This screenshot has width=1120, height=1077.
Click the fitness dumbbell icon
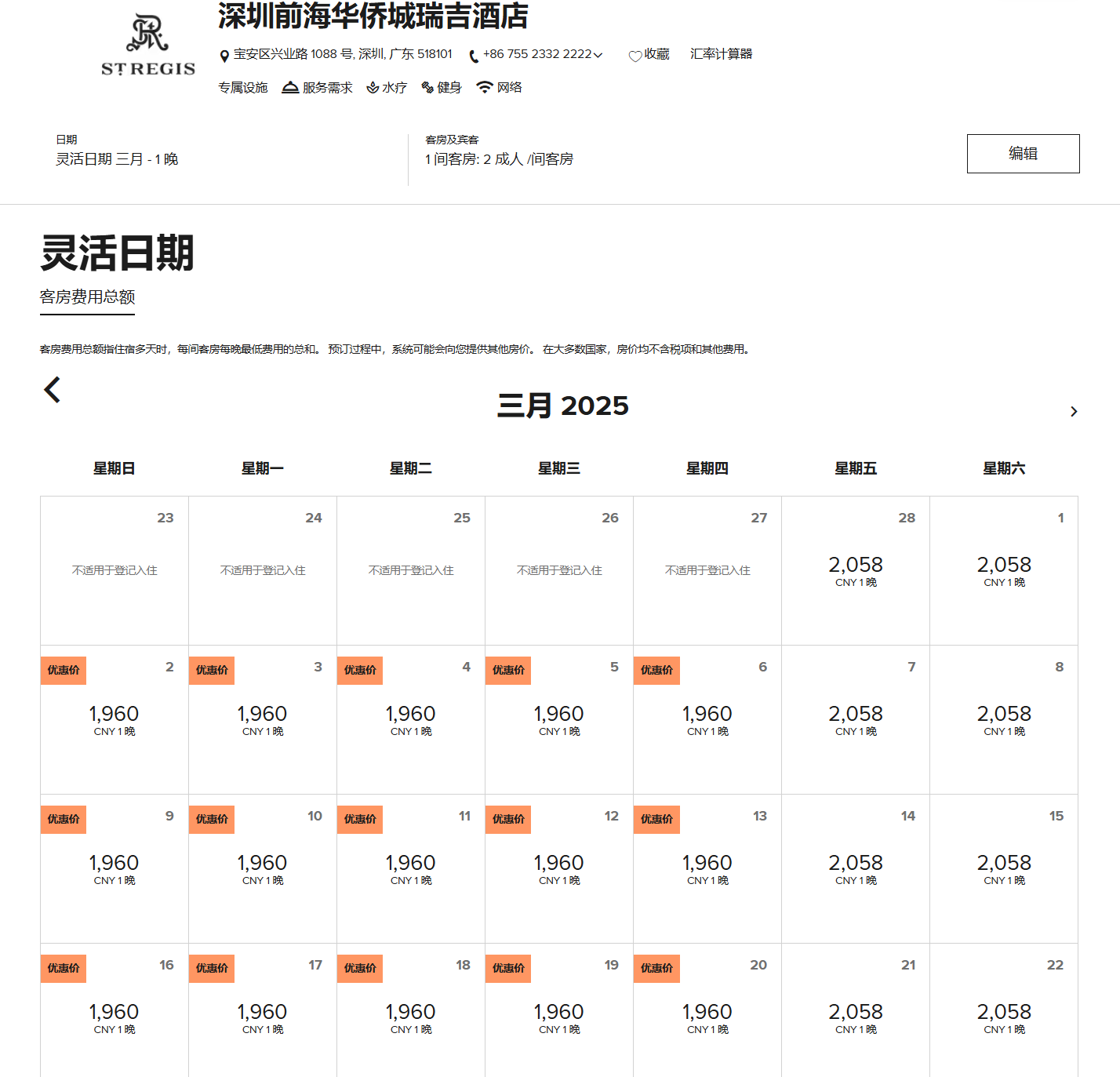tap(427, 87)
